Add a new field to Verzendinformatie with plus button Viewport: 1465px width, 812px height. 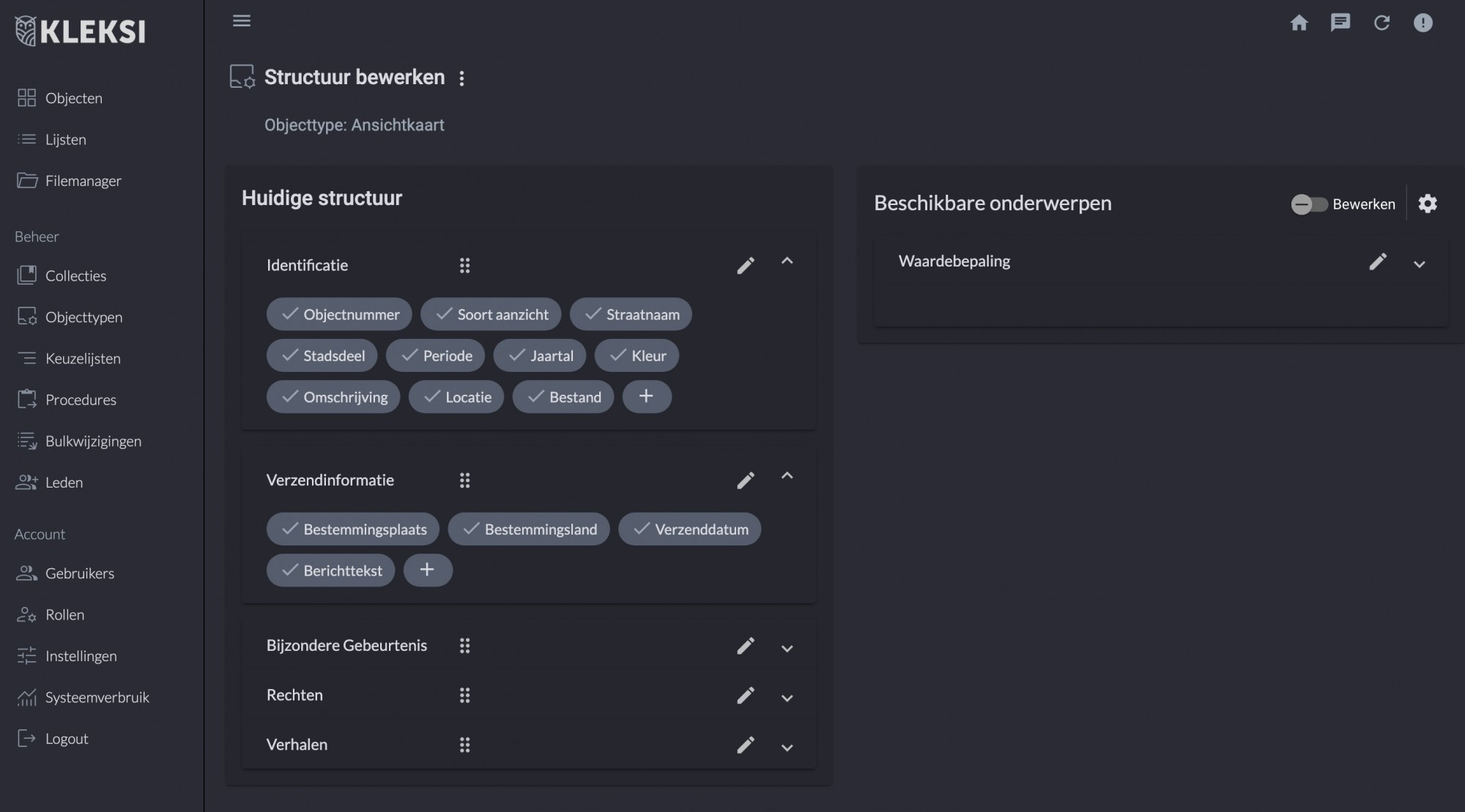pyautogui.click(x=428, y=570)
